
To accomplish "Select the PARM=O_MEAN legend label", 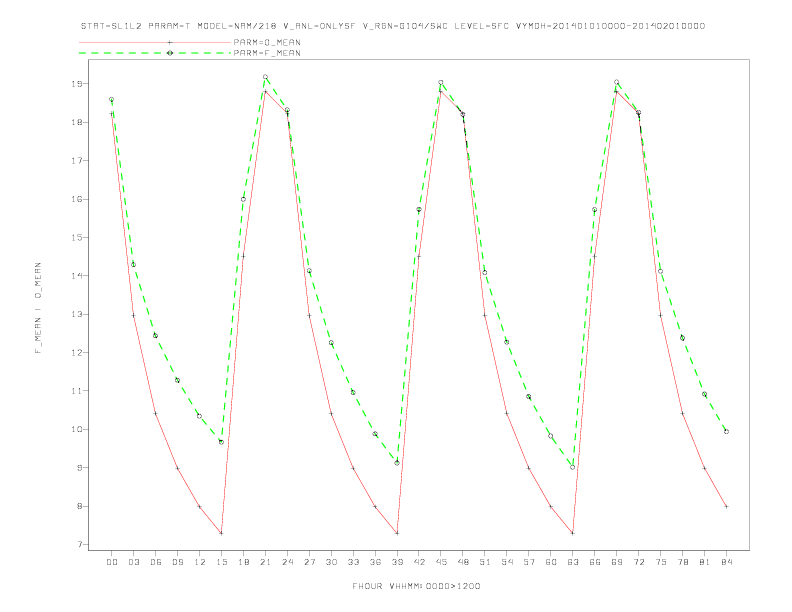I will pos(267,42).
